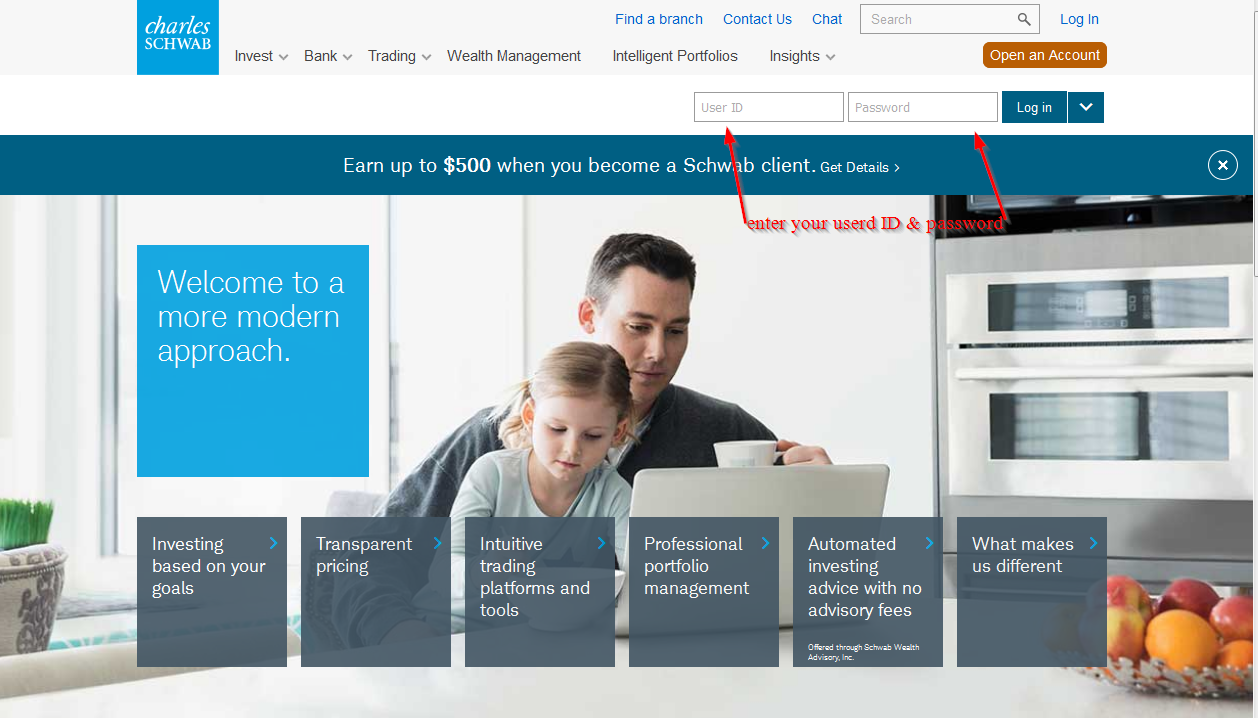The height and width of the screenshot is (718, 1258).
Task: Click the search magnifier icon
Action: click(x=1024, y=19)
